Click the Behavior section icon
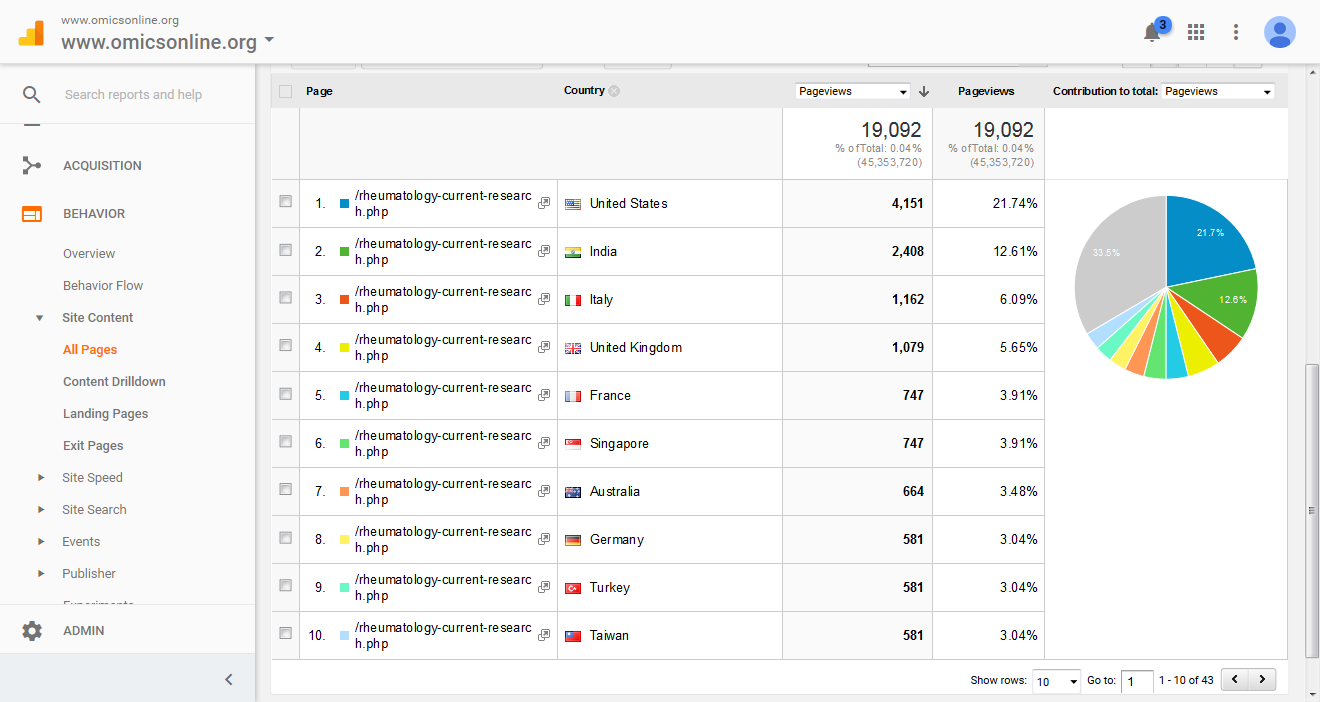Image resolution: width=1320 pixels, height=702 pixels. point(32,214)
